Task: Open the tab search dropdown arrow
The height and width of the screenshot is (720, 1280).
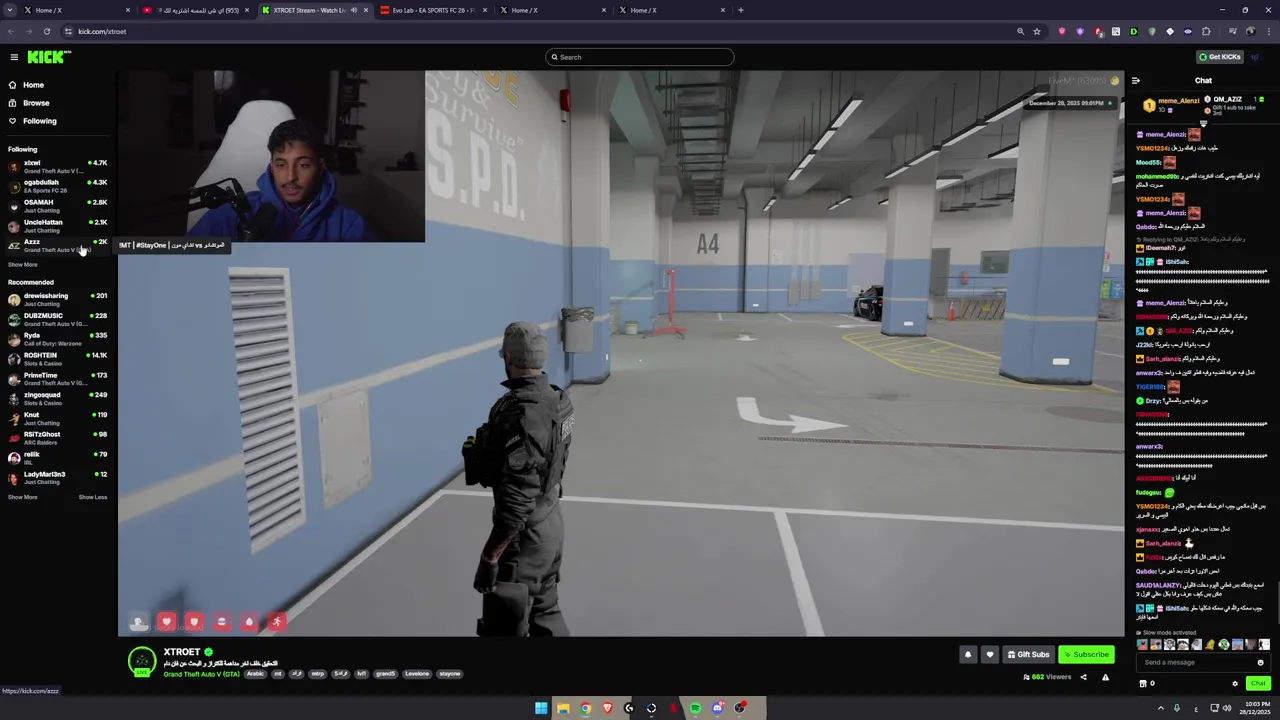Action: (10, 10)
